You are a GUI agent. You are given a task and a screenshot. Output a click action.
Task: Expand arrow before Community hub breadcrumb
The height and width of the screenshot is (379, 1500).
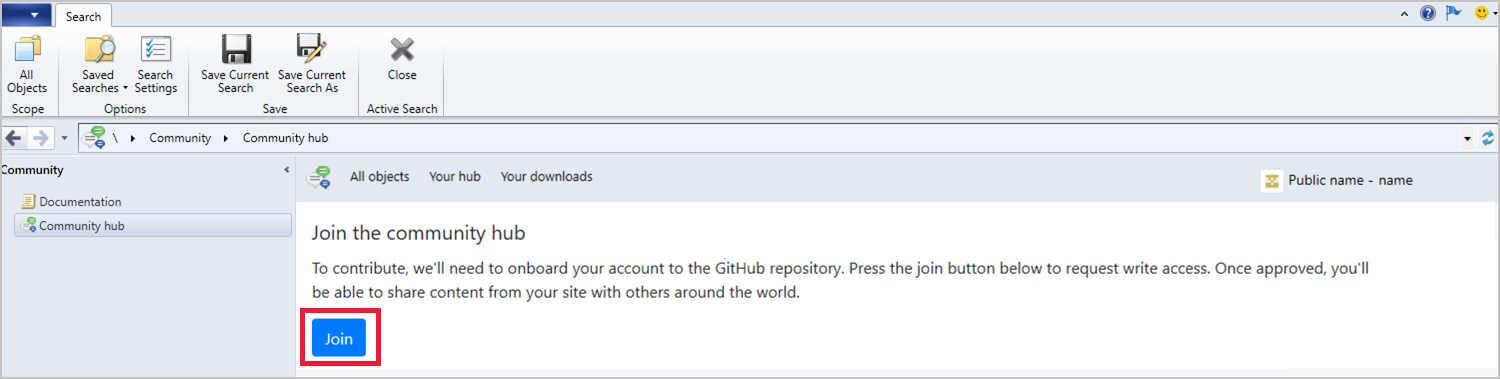pos(226,138)
